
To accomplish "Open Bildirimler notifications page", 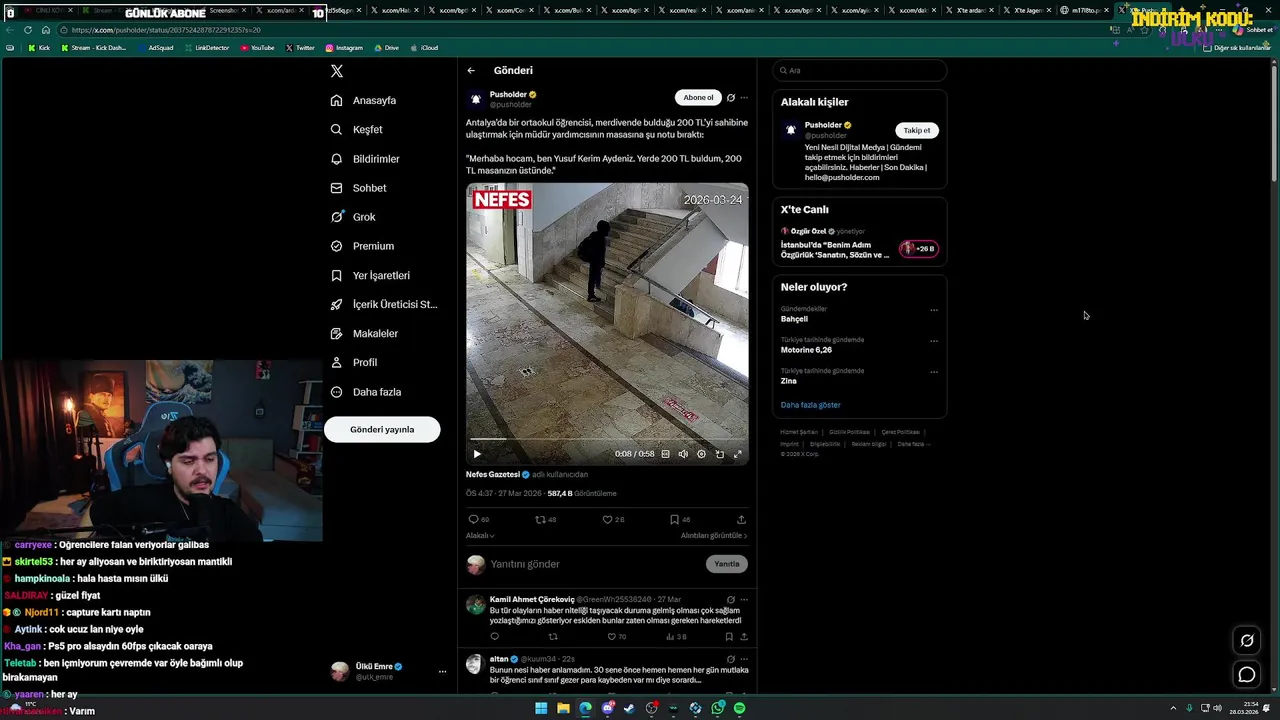I will [x=365, y=159].
